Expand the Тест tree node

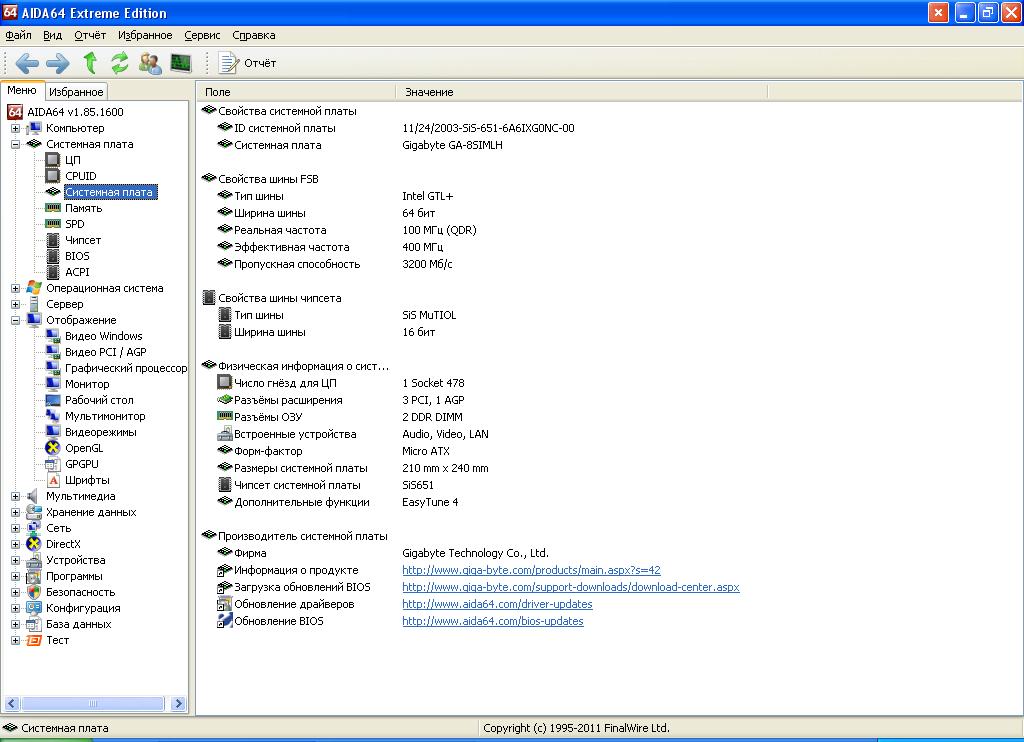(x=15, y=640)
